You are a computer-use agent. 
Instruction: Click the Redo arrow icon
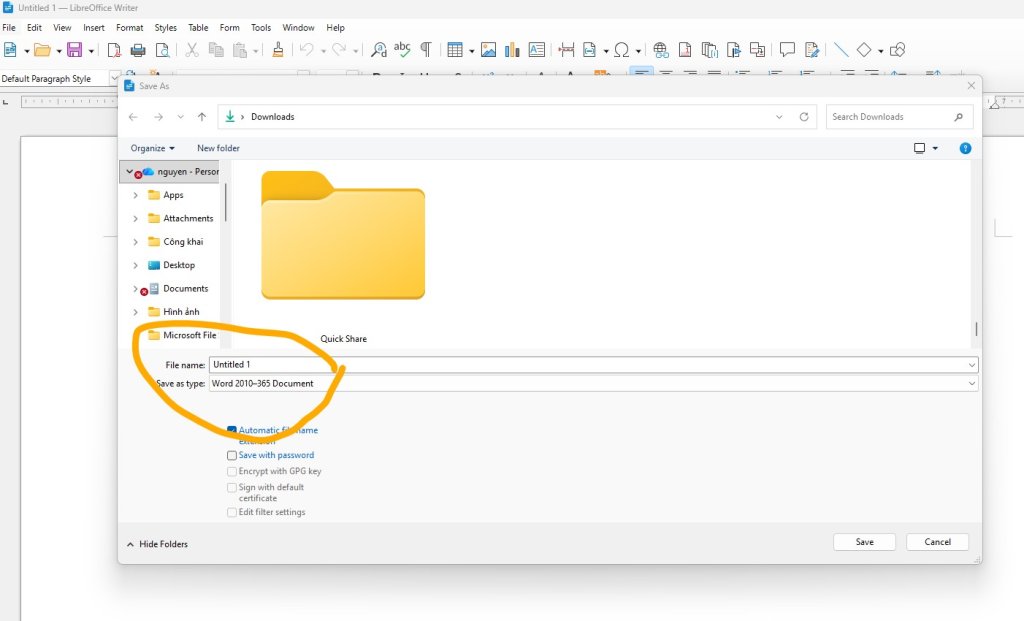click(x=339, y=50)
